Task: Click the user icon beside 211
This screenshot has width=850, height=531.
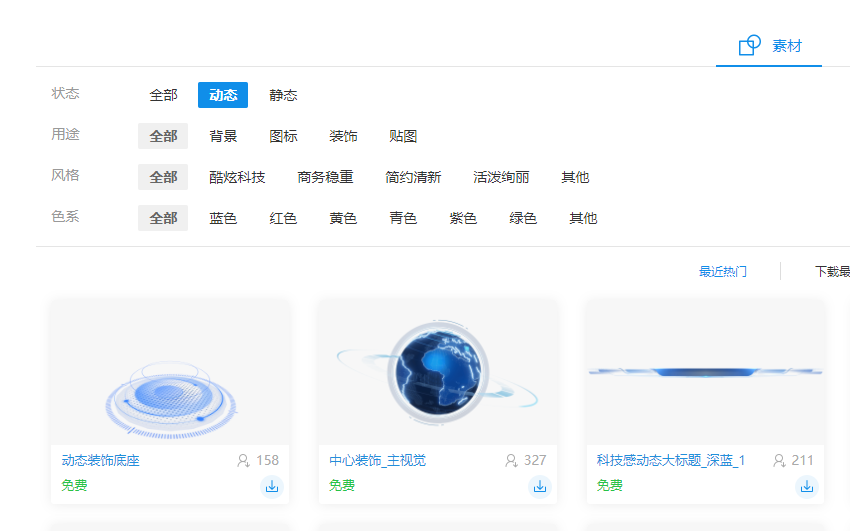Action: pyautogui.click(x=779, y=461)
